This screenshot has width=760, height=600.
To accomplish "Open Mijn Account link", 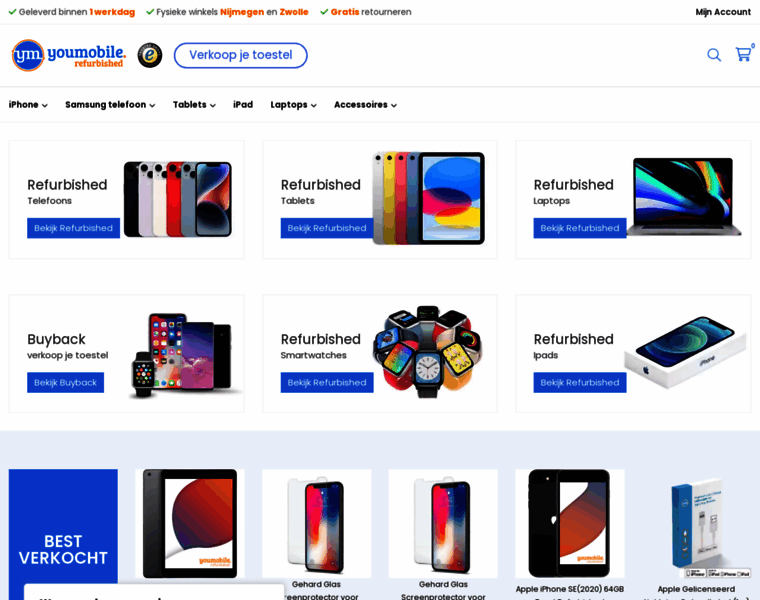I will pos(723,12).
